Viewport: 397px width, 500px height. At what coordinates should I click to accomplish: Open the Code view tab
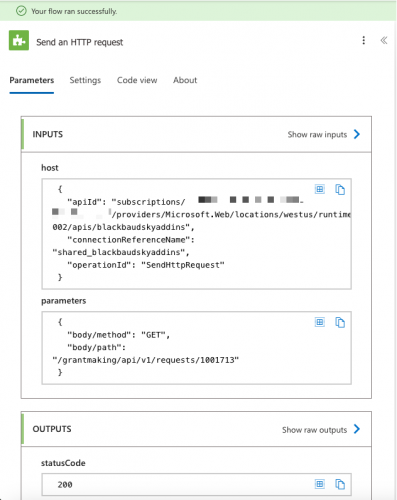click(x=137, y=80)
